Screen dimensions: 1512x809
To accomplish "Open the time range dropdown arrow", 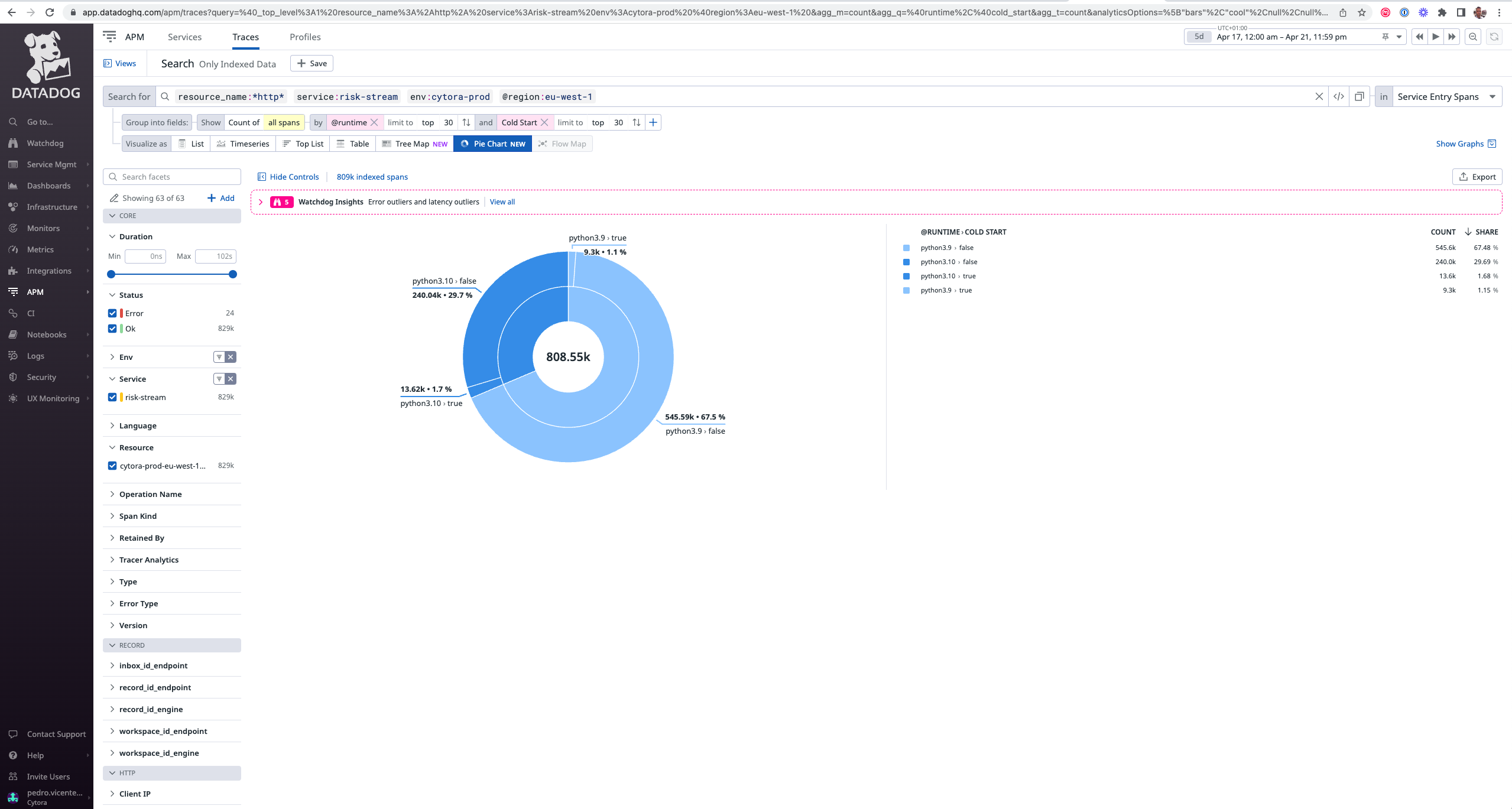I will (1399, 37).
